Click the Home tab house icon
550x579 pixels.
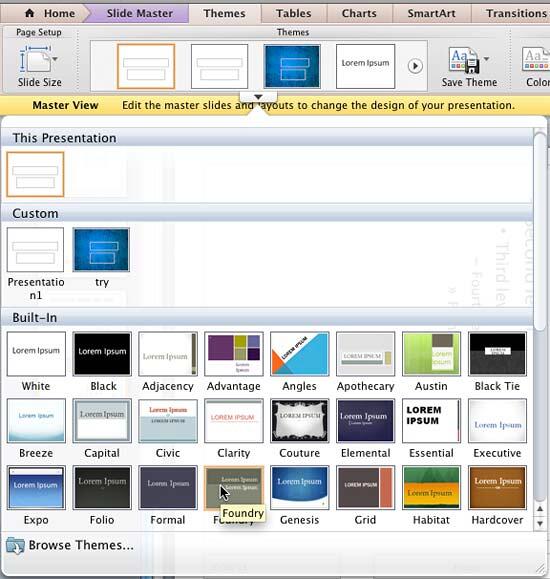30,13
